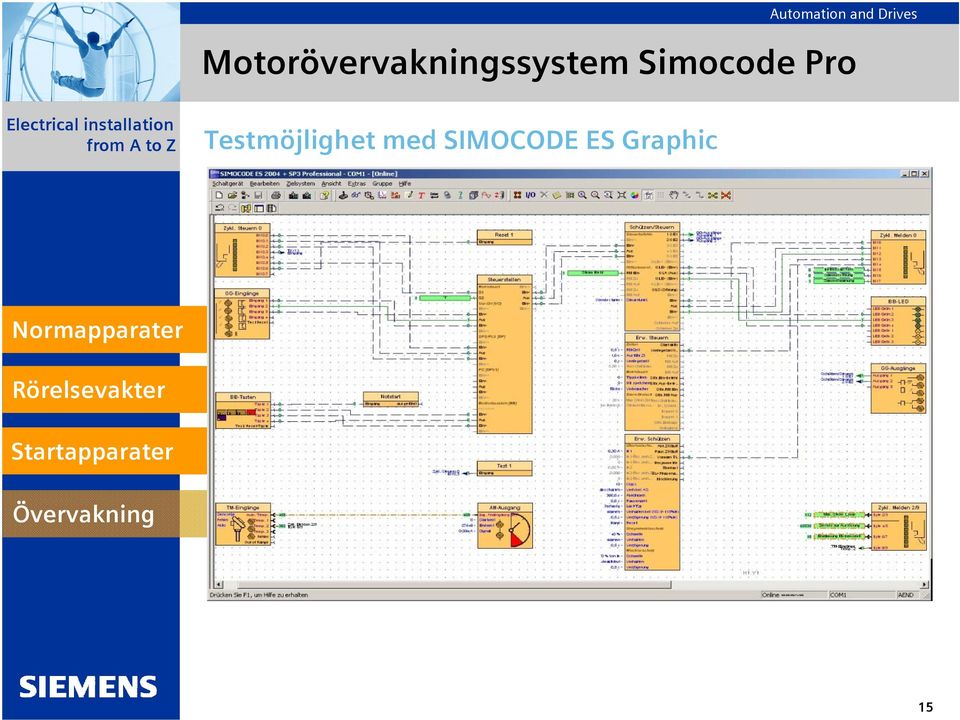Click the red sine wave icon
Image resolution: width=960 pixels, height=720 pixels.
click(x=486, y=195)
